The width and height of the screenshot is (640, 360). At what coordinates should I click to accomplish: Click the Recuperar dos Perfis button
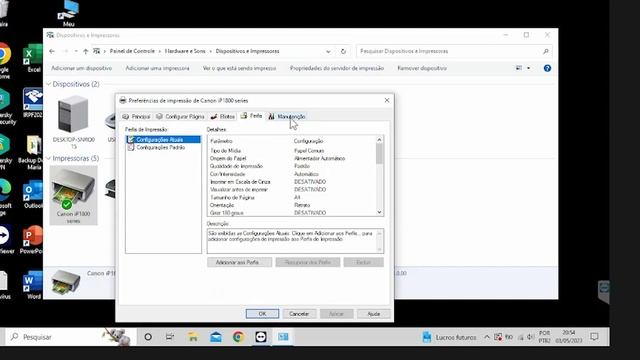(308, 262)
